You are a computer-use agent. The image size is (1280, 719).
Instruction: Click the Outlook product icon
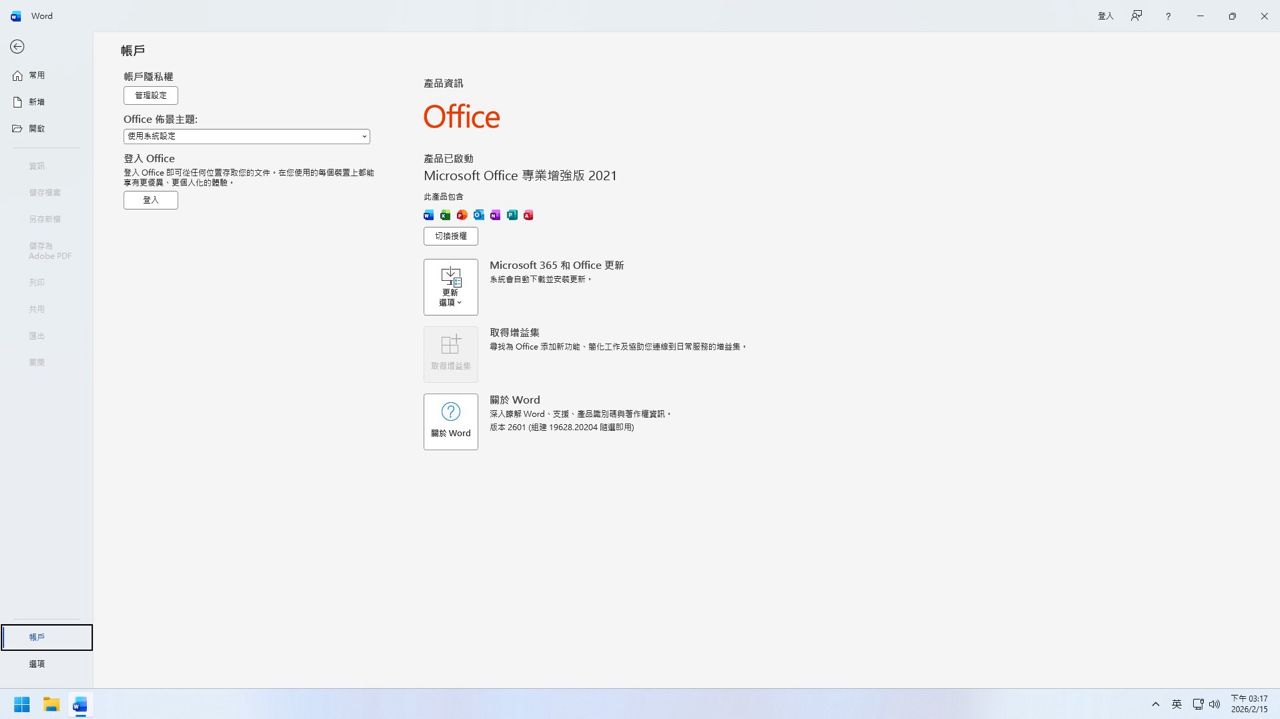(478, 215)
